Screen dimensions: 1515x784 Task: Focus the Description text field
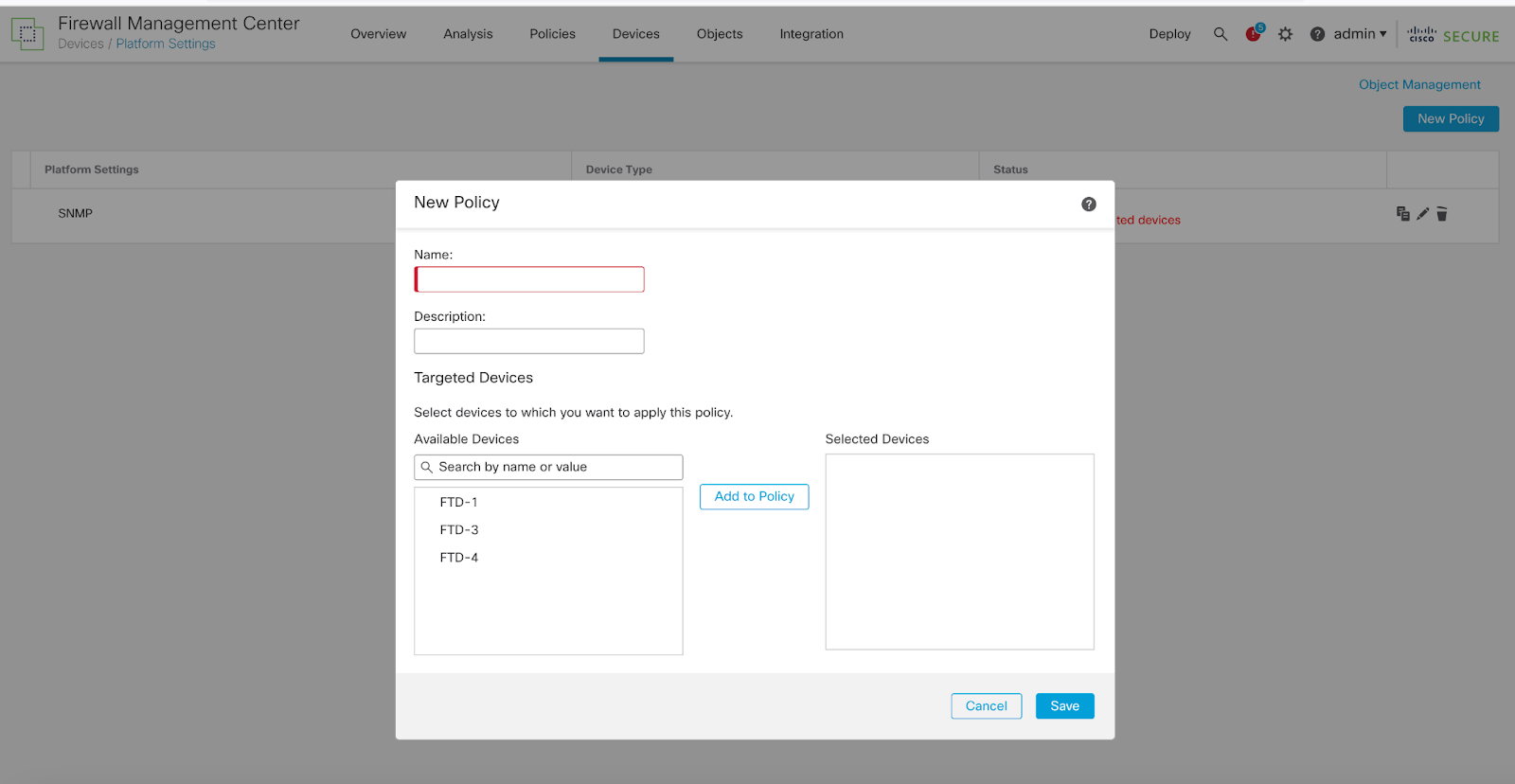(529, 341)
